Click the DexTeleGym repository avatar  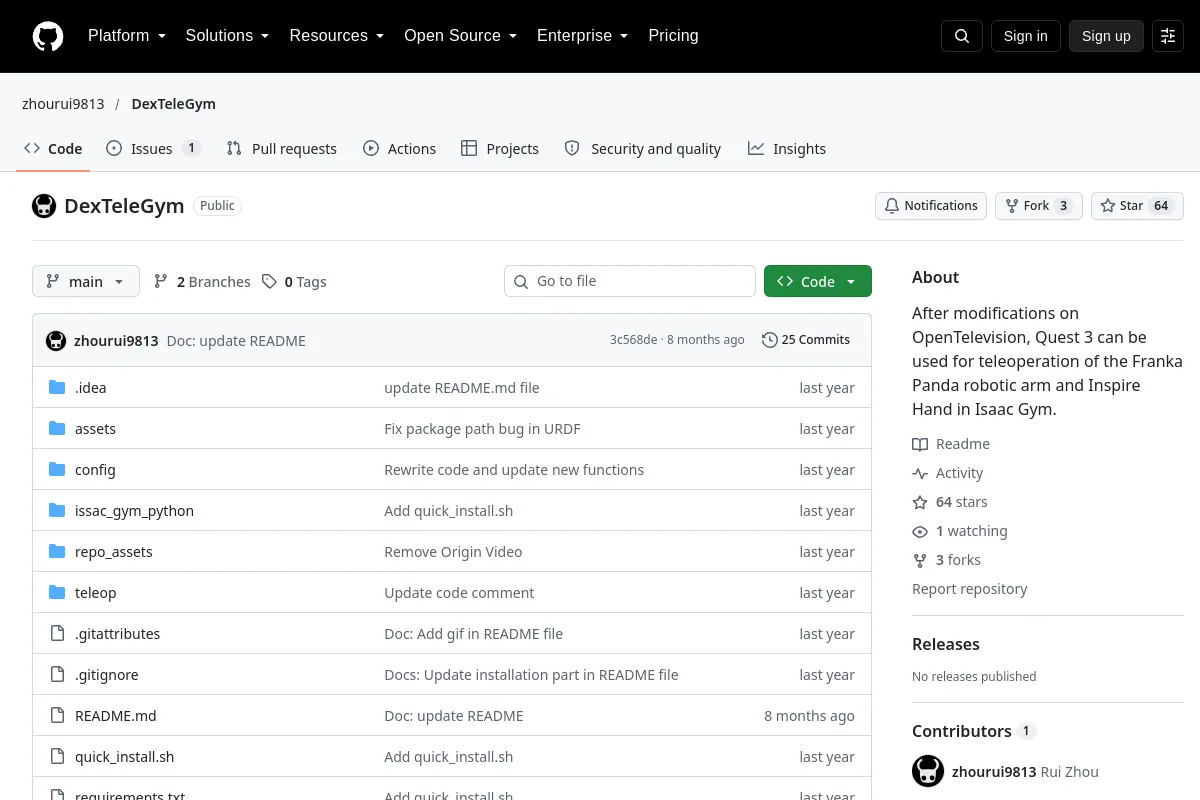44,206
